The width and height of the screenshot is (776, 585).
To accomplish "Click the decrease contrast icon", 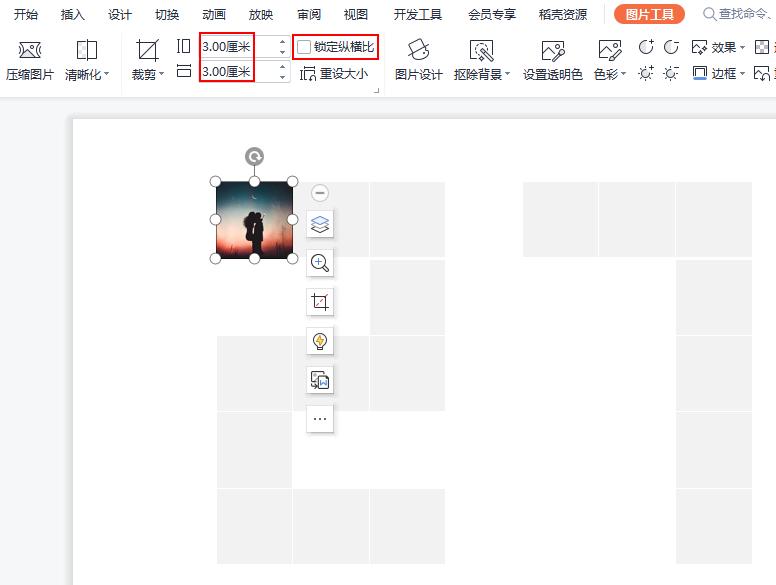I will click(671, 47).
